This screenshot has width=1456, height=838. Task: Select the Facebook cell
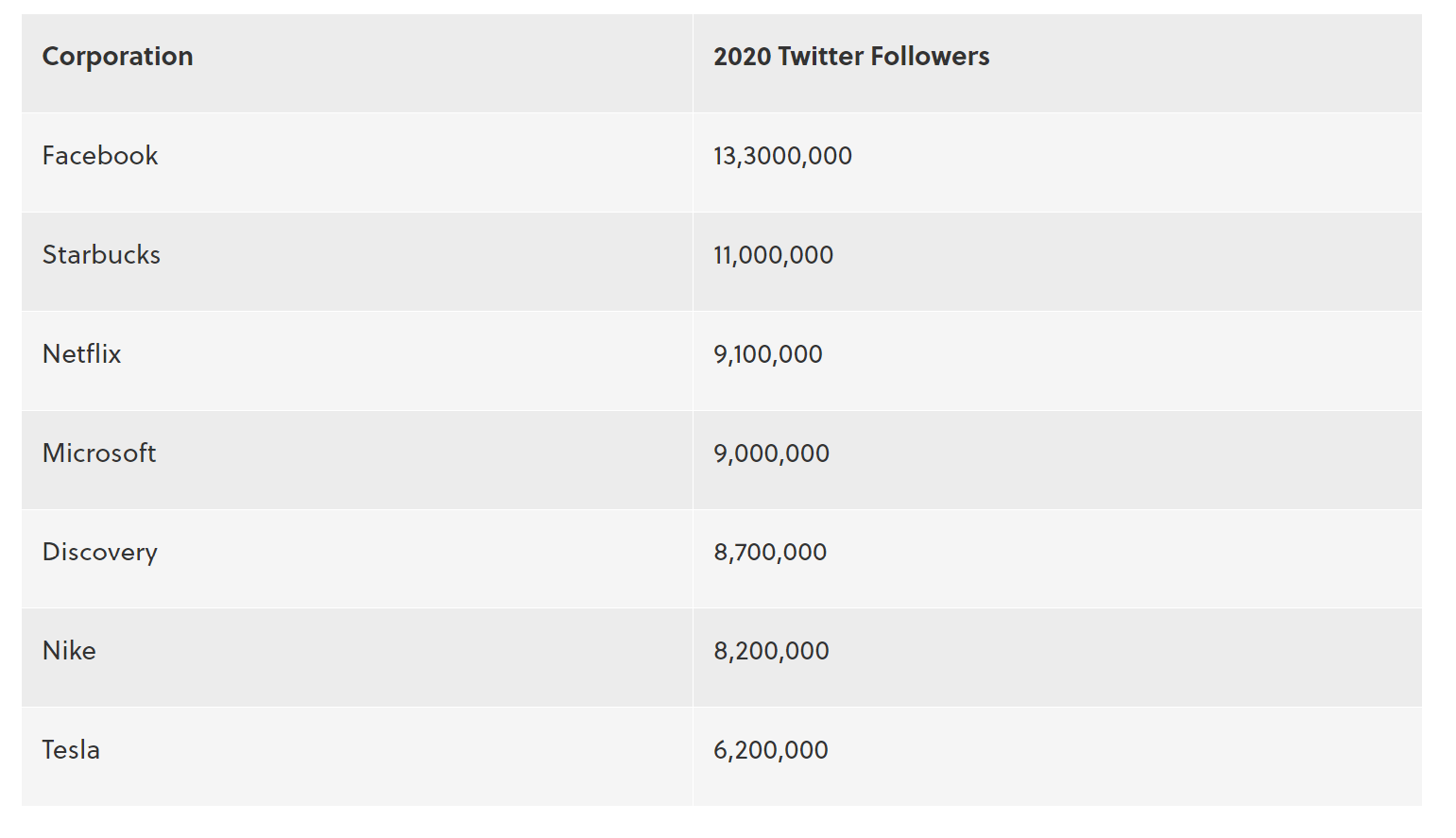click(100, 156)
